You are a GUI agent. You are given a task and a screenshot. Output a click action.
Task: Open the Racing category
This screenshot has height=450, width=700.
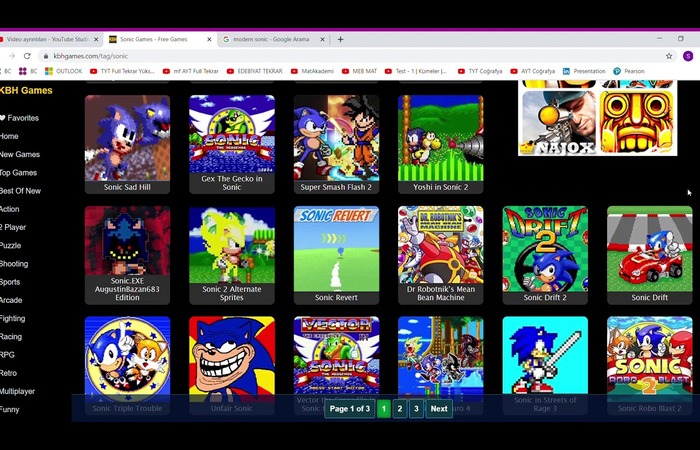pos(11,337)
